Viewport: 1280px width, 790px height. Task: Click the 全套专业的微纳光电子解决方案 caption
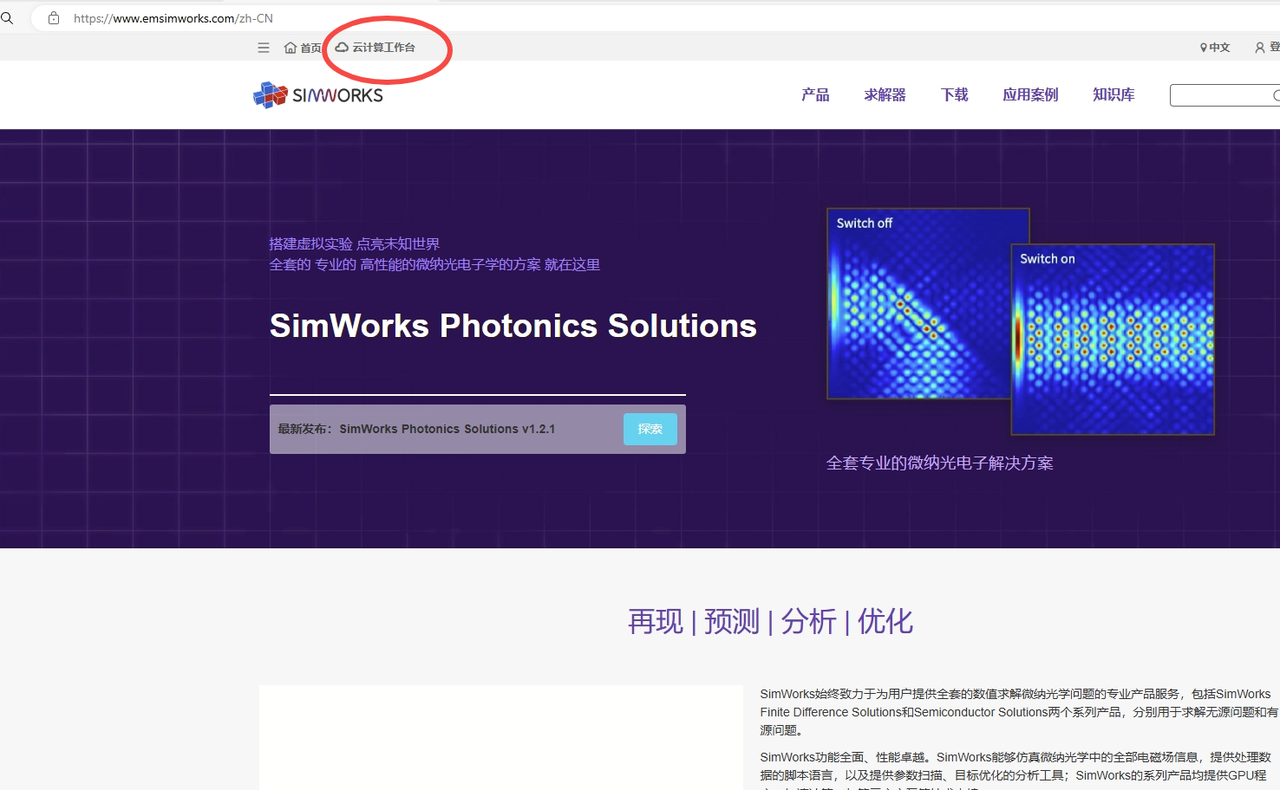[939, 463]
